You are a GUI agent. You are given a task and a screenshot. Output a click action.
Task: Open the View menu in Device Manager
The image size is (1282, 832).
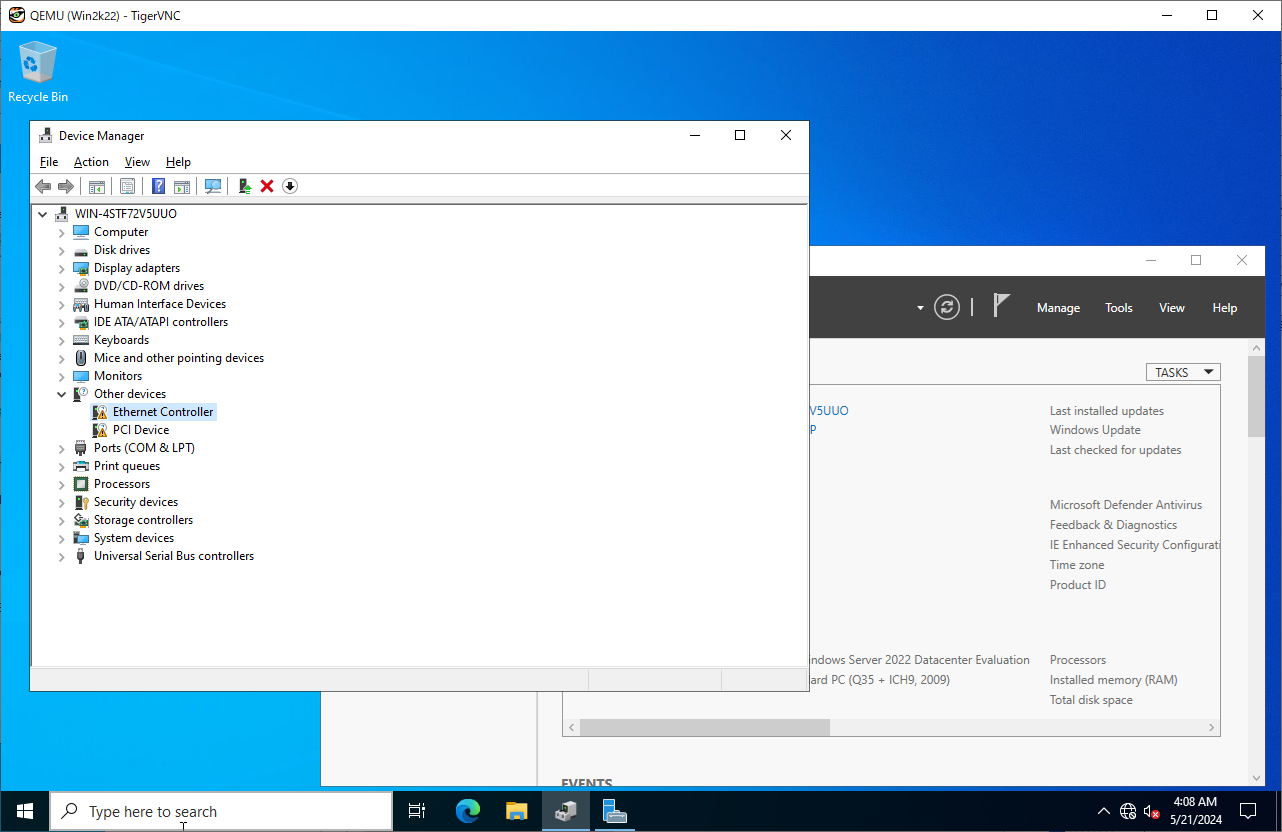pos(137,162)
